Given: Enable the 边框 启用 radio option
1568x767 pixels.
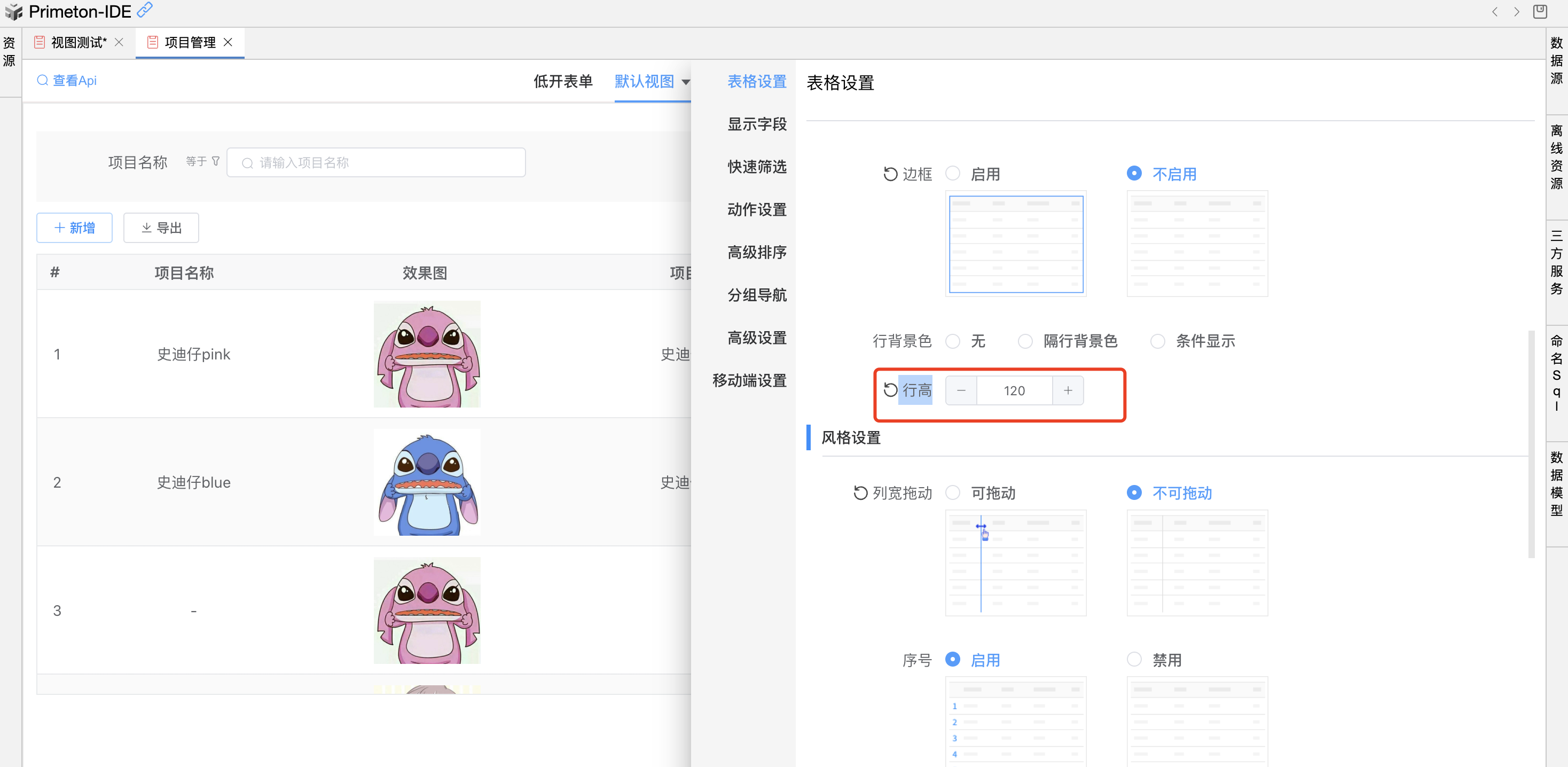Looking at the screenshot, I should tap(953, 174).
